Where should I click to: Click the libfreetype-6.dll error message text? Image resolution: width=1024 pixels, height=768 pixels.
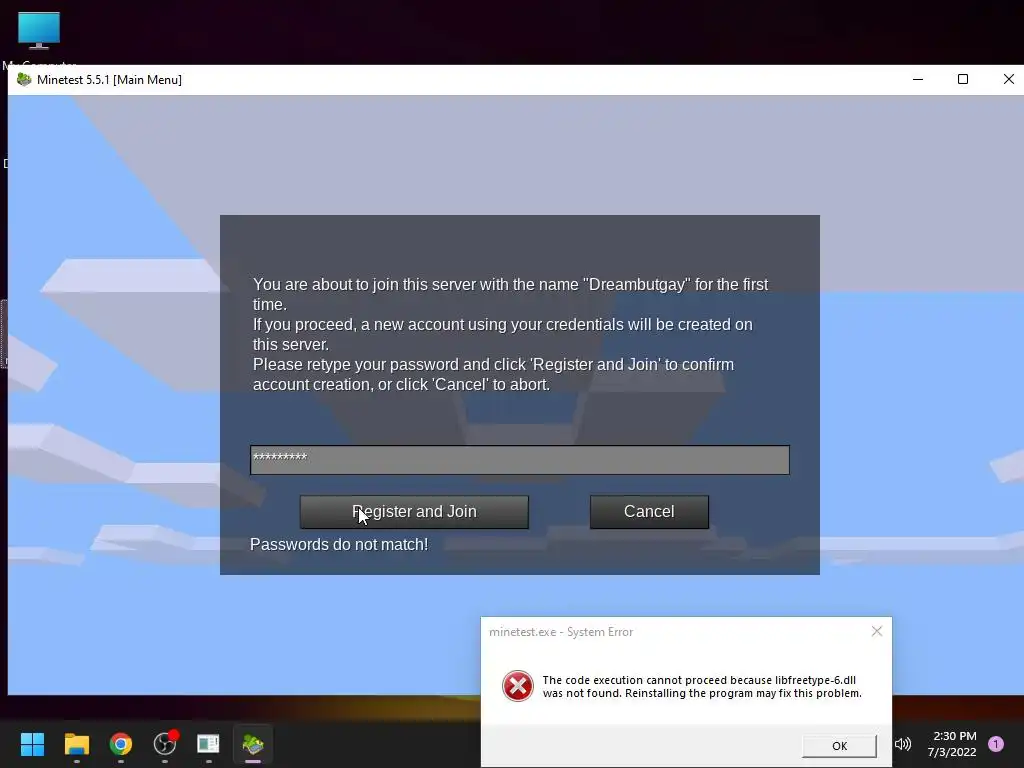tap(702, 686)
